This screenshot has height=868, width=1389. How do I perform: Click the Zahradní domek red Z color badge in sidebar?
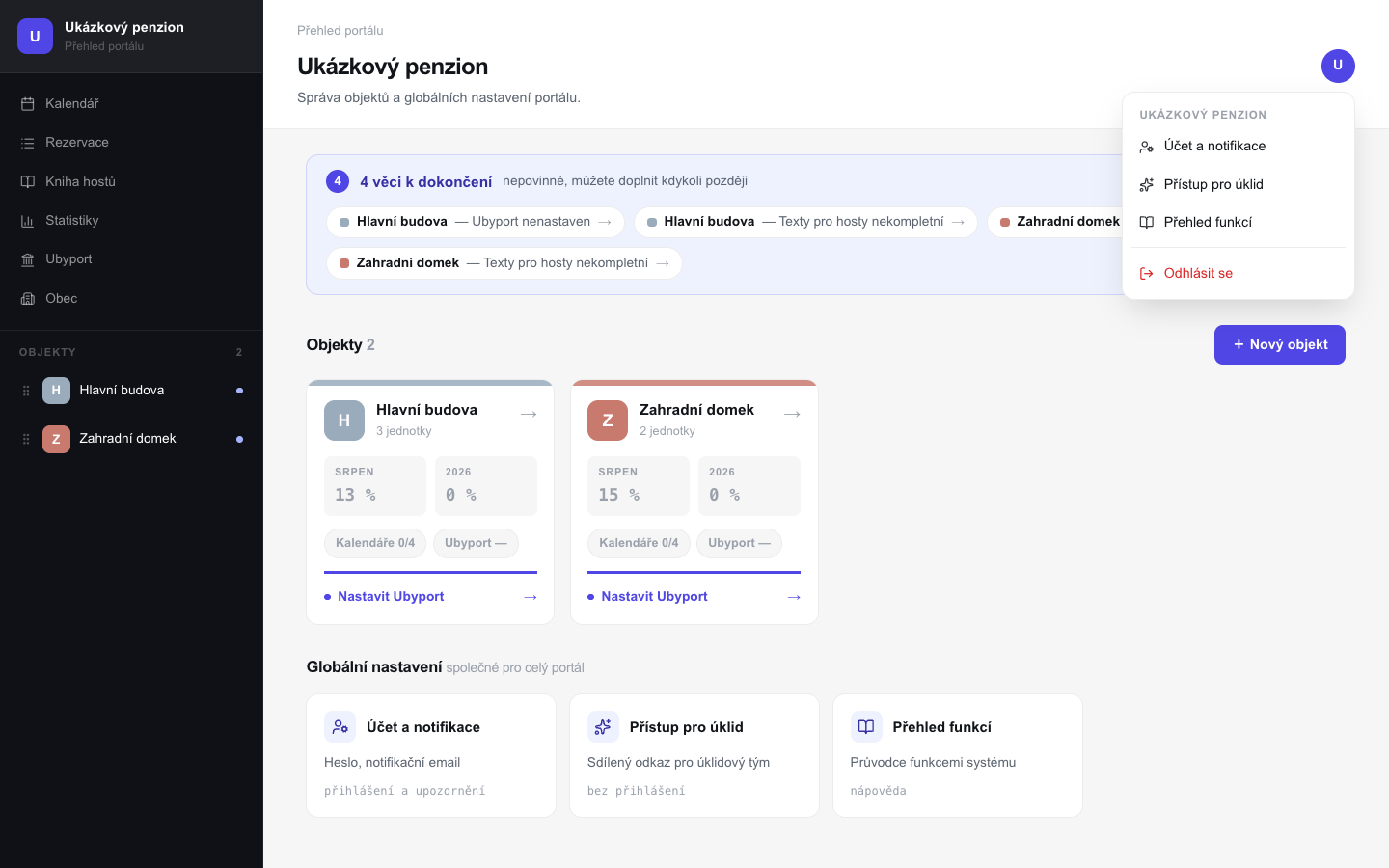click(x=56, y=439)
